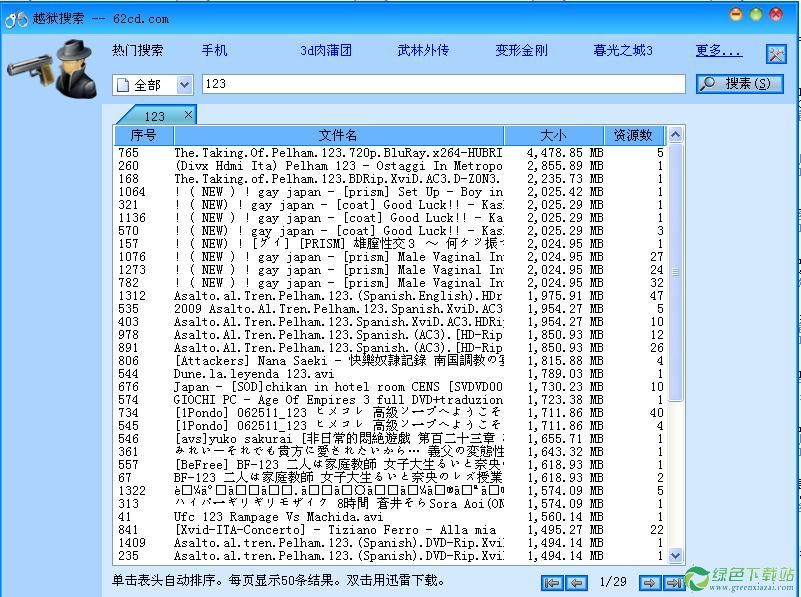Select row 260 Pelham 123 - Ostaggi

390,166
